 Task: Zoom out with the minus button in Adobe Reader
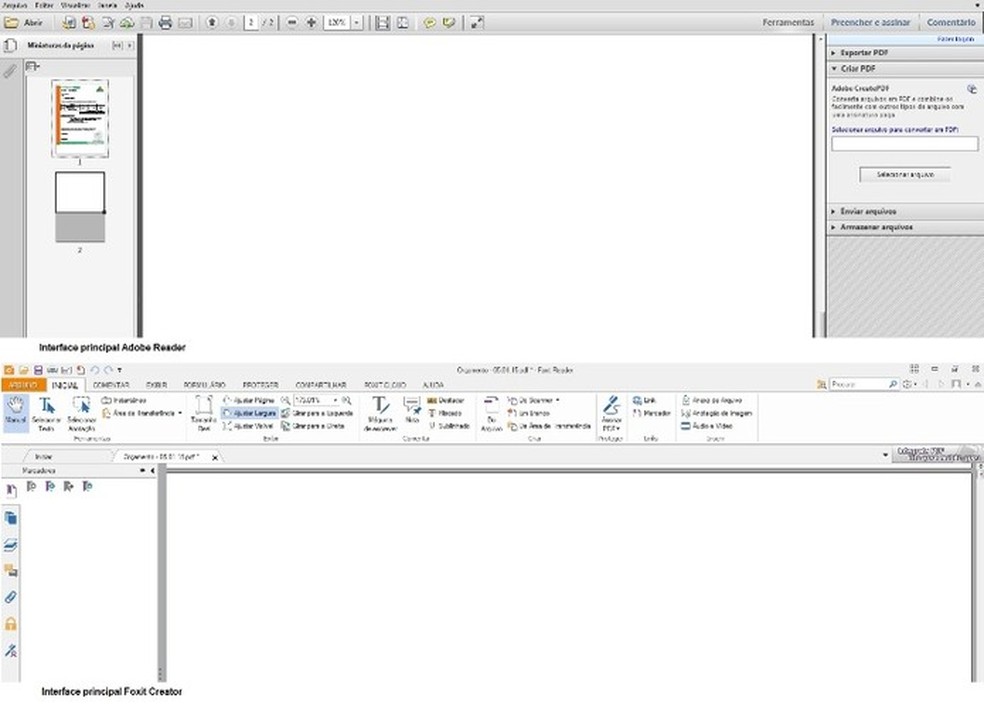point(292,23)
